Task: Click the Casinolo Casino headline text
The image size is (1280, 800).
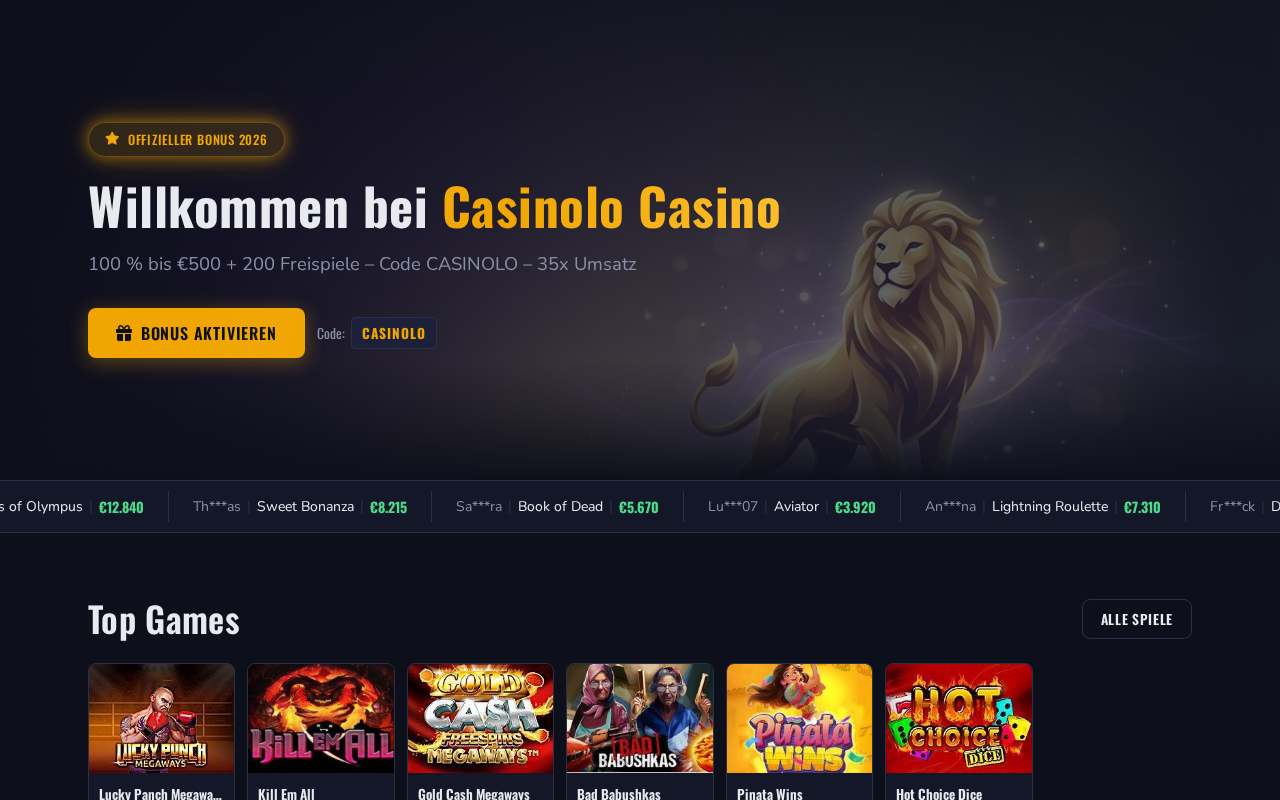Action: coord(611,207)
